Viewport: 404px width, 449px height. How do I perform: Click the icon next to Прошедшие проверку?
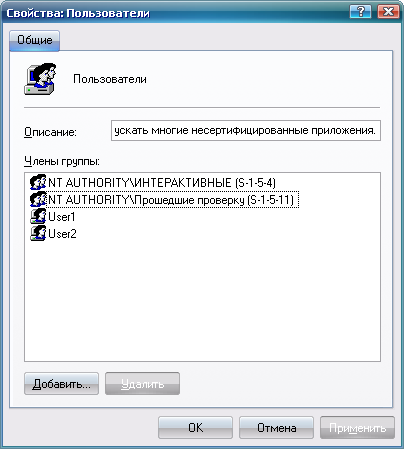38,199
